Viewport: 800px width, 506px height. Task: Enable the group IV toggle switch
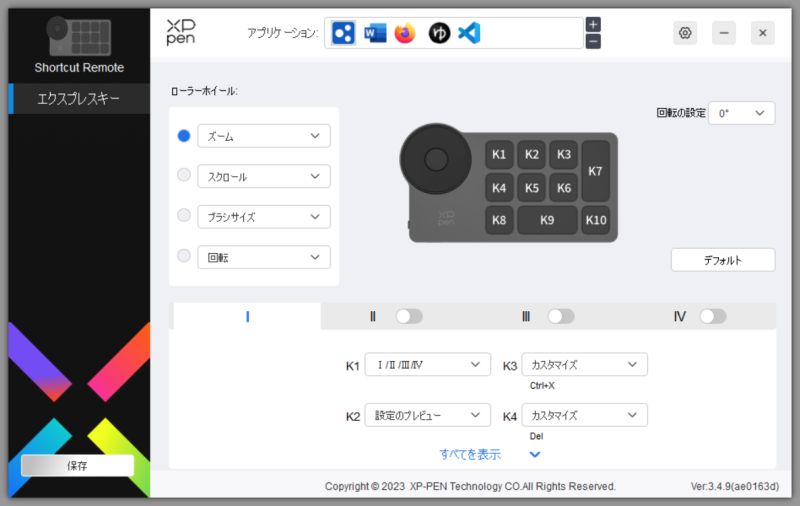click(x=712, y=316)
